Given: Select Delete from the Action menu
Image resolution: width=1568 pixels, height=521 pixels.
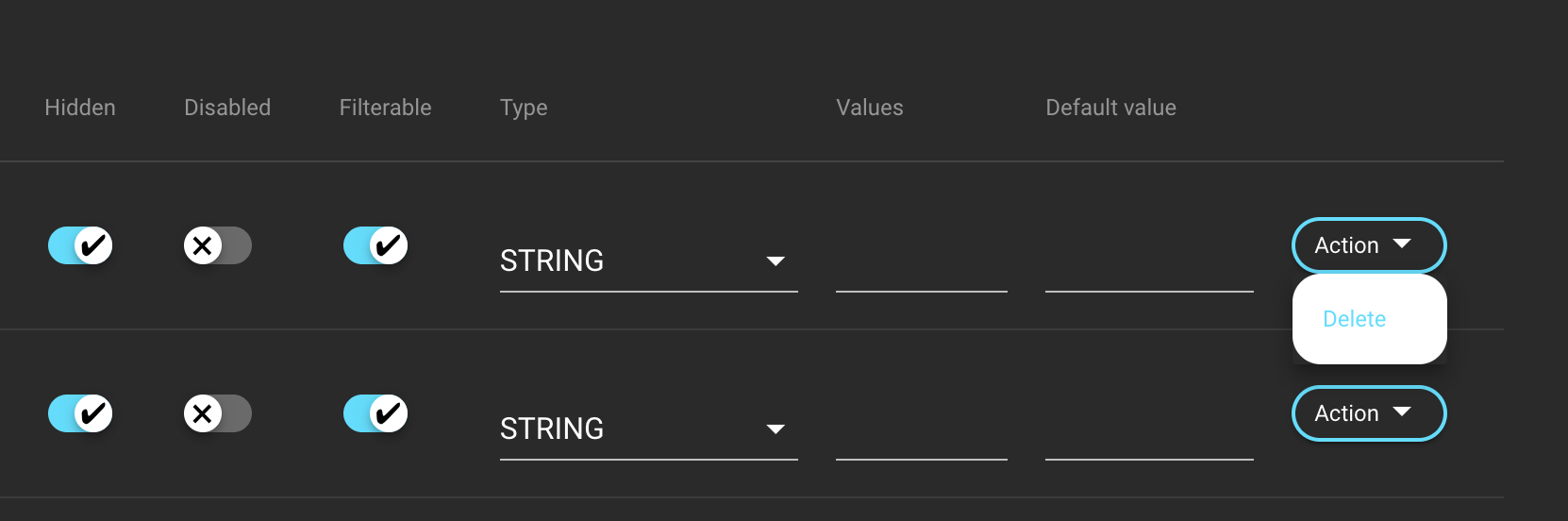Looking at the screenshot, I should [1354, 319].
